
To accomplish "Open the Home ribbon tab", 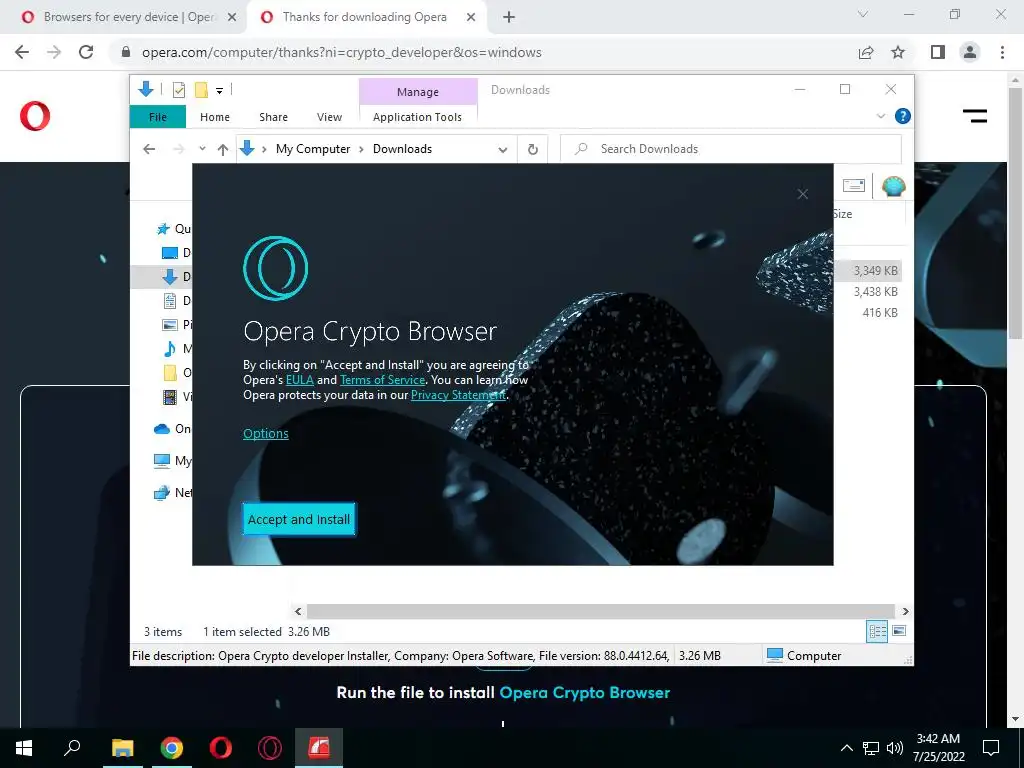I will (x=215, y=117).
